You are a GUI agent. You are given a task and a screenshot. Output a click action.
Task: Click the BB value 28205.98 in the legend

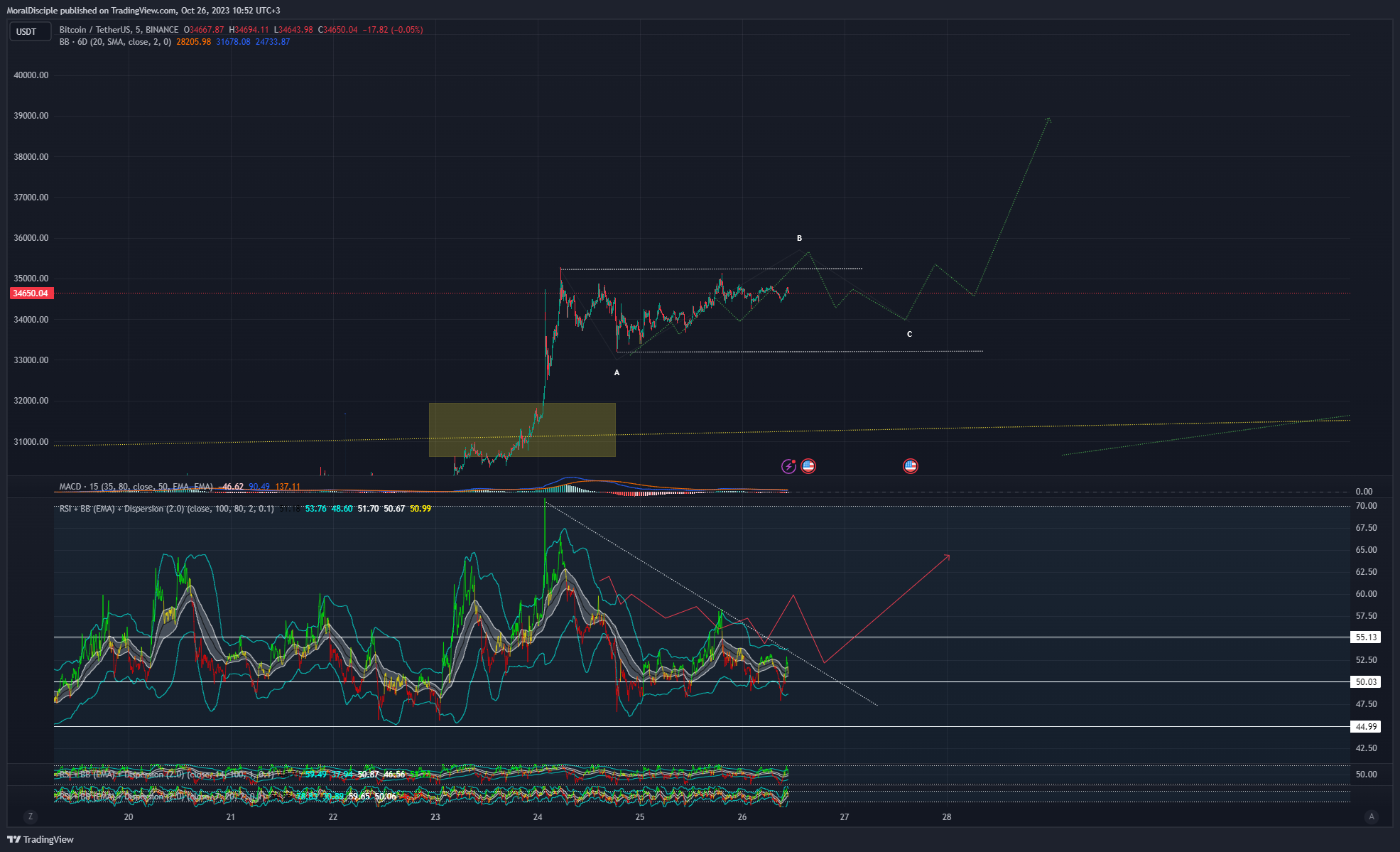coord(193,42)
